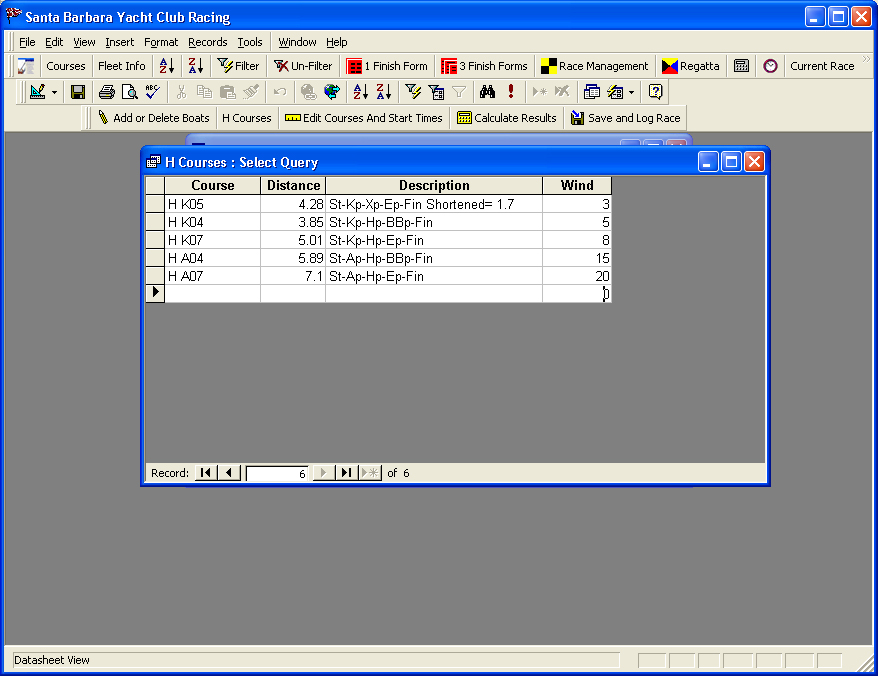Click the New Object icon
Screen dimensions: 878x676
click(x=615, y=92)
